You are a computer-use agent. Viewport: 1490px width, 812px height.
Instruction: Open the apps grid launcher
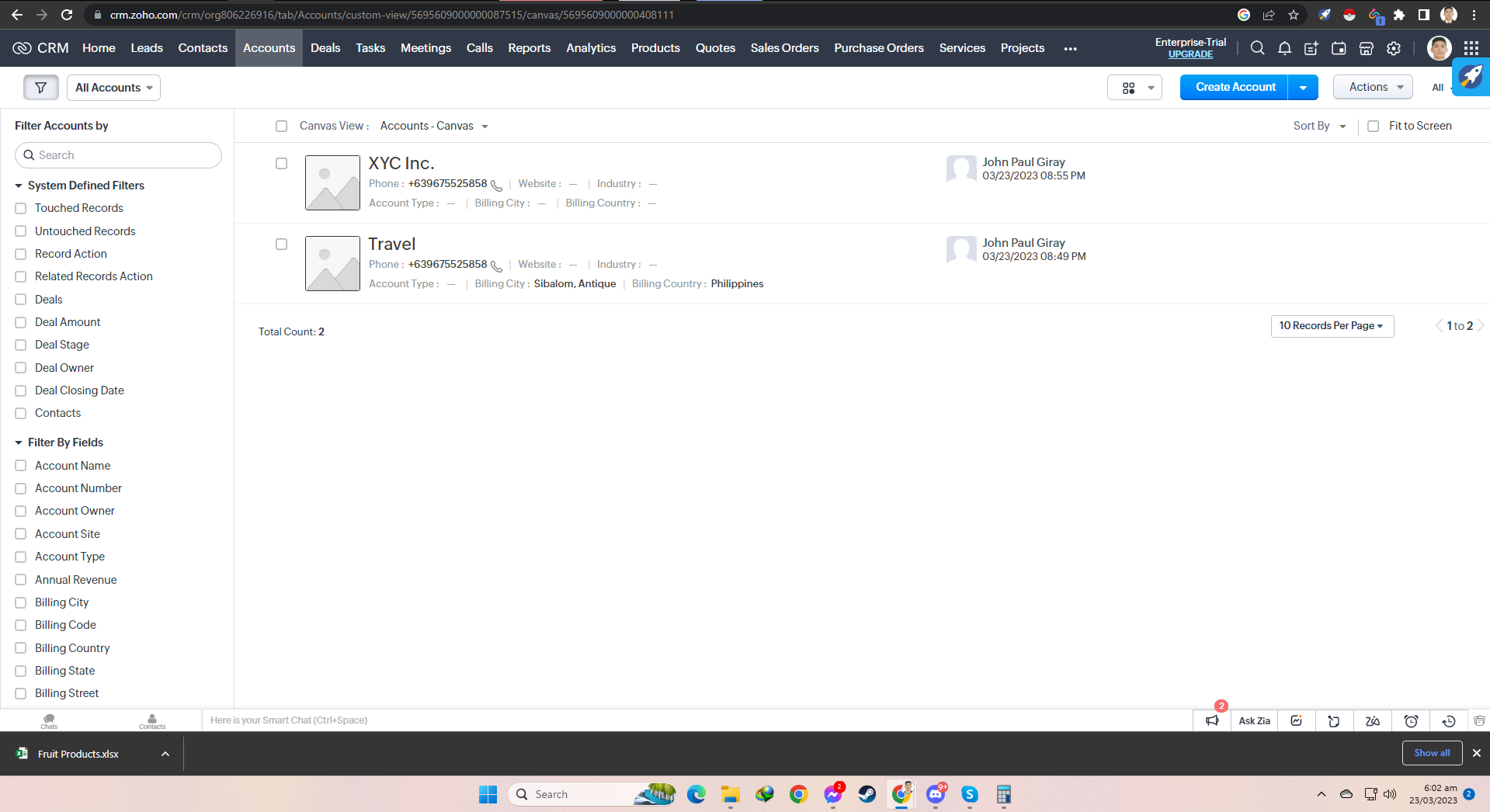click(1471, 48)
